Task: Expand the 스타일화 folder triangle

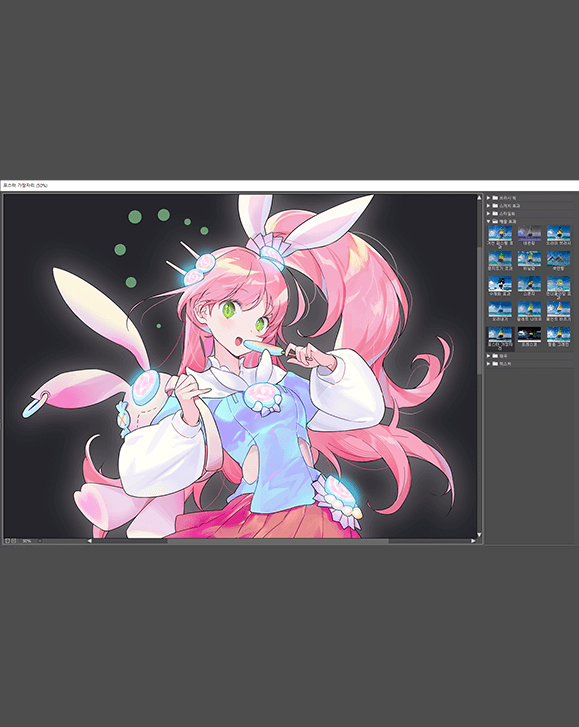Action: pyautogui.click(x=488, y=213)
